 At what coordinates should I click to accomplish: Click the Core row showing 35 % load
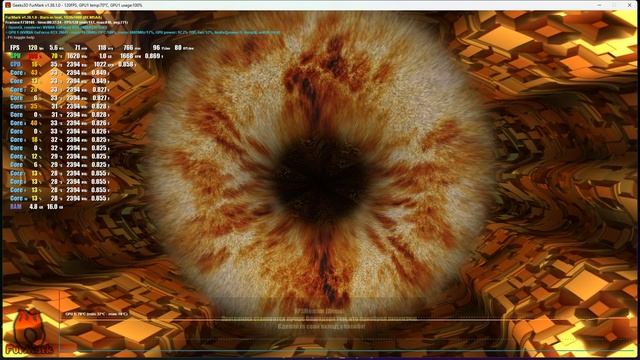click(x=59, y=106)
